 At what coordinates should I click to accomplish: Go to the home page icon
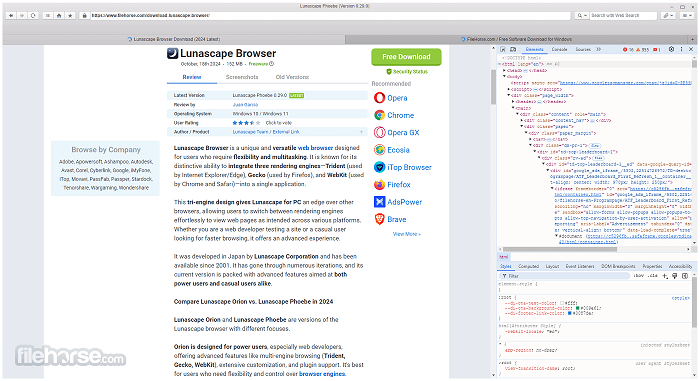point(59,15)
